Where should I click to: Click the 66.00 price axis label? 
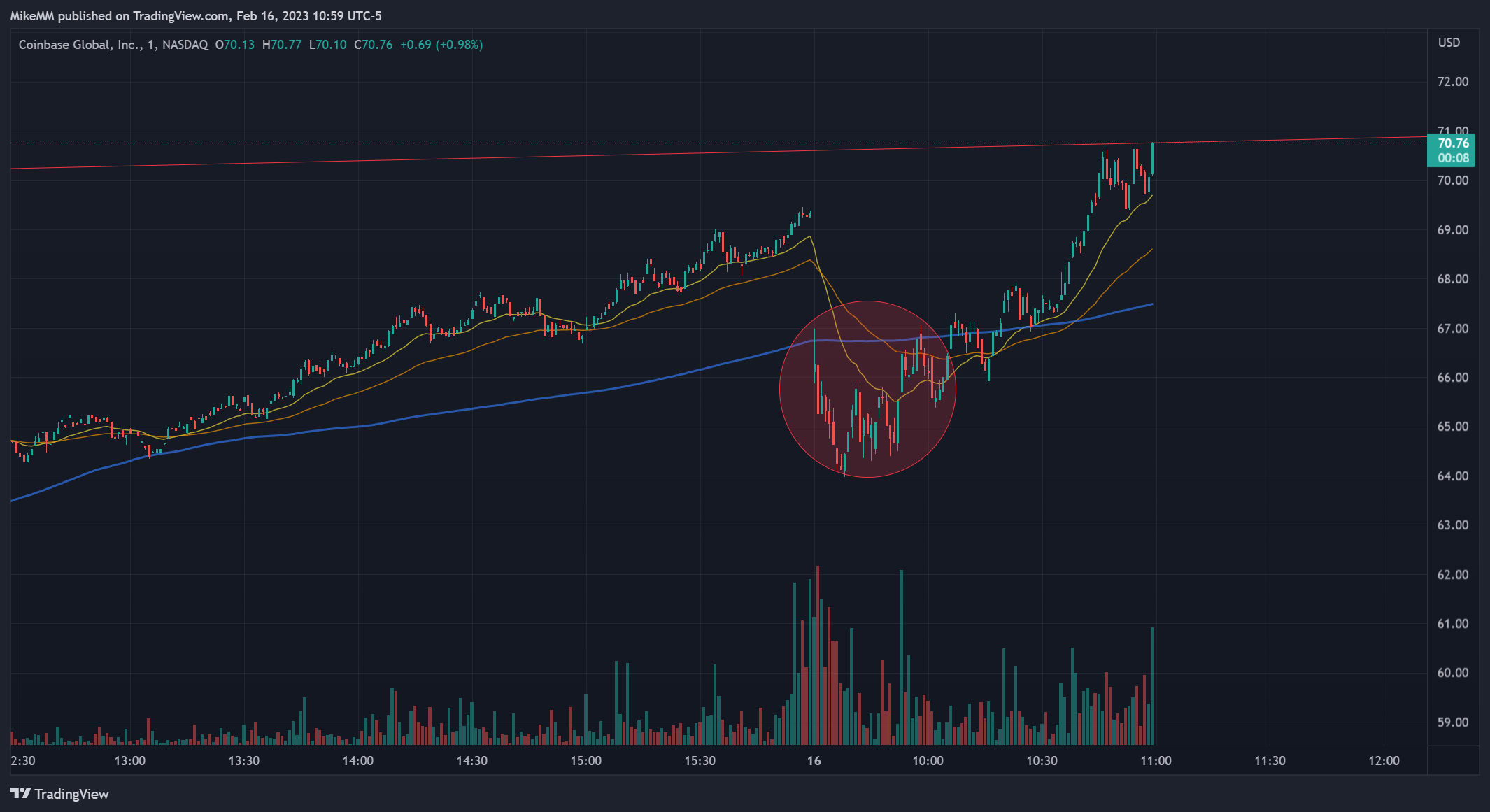pos(1453,378)
